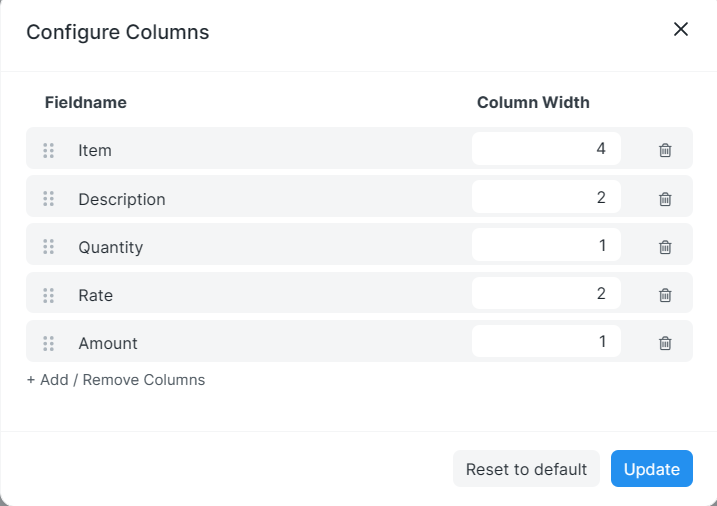Screen dimensions: 717x506
Task: Delete the Item column row
Action: 665,150
